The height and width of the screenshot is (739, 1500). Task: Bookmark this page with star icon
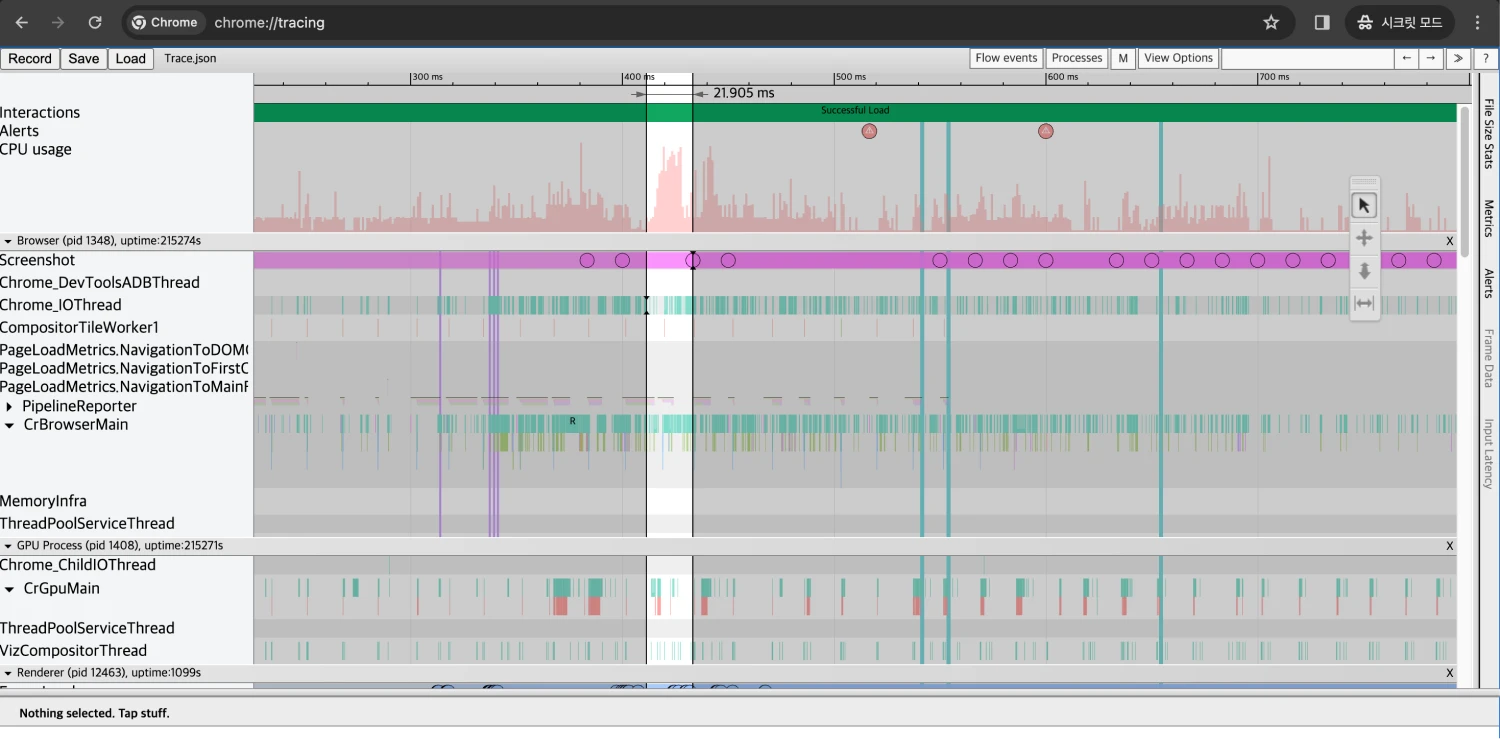click(x=1271, y=22)
